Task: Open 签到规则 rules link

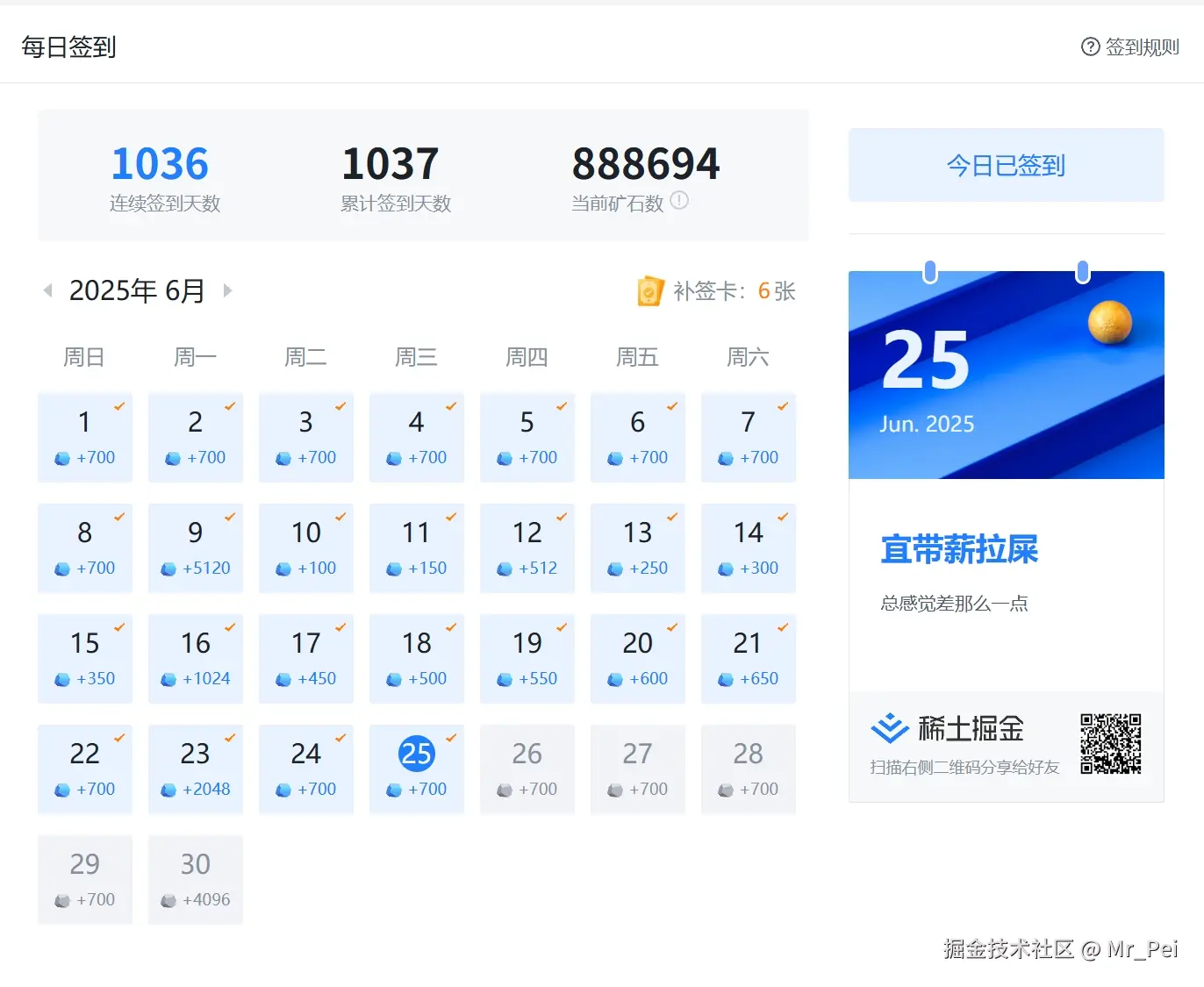Action: tap(1141, 47)
